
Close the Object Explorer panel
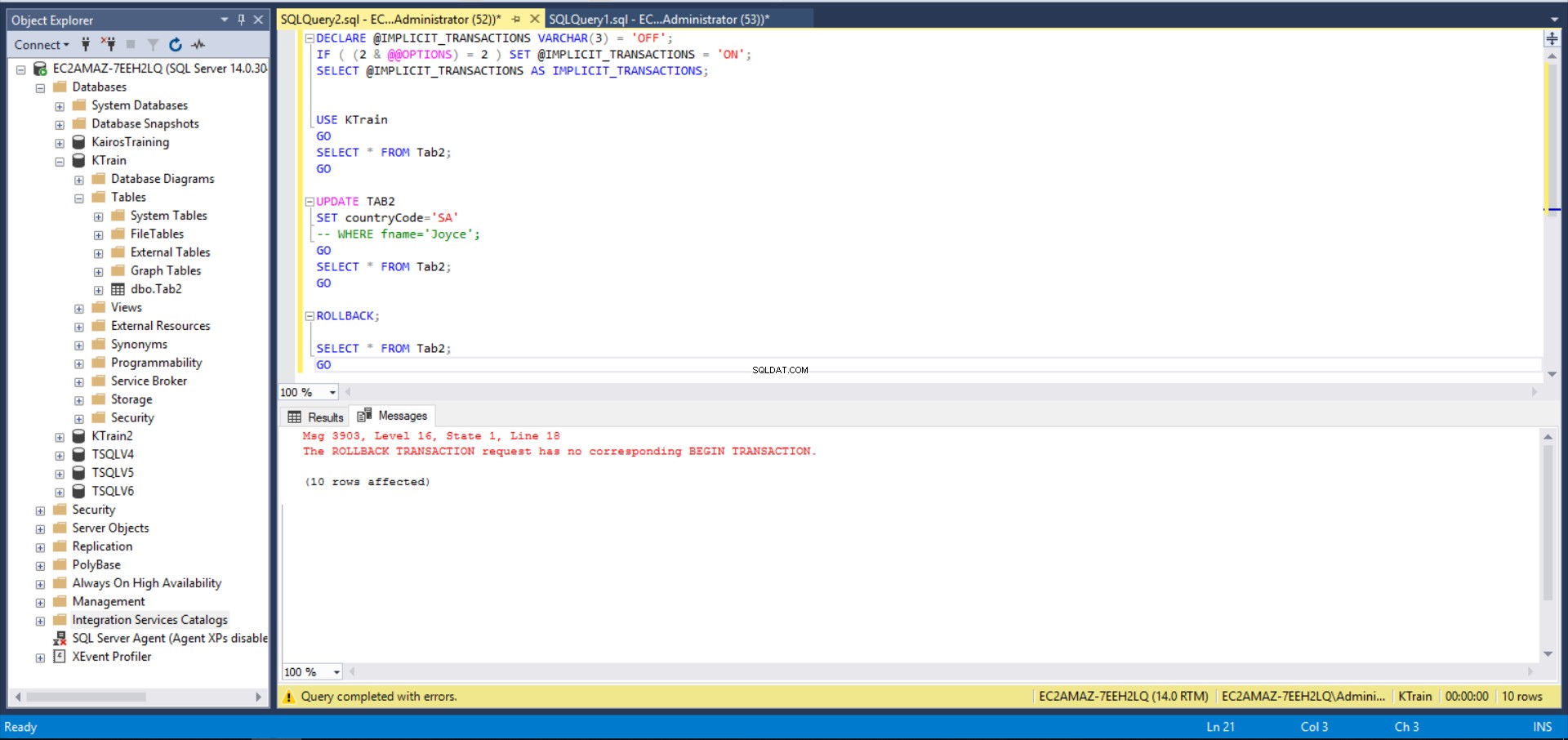(258, 20)
